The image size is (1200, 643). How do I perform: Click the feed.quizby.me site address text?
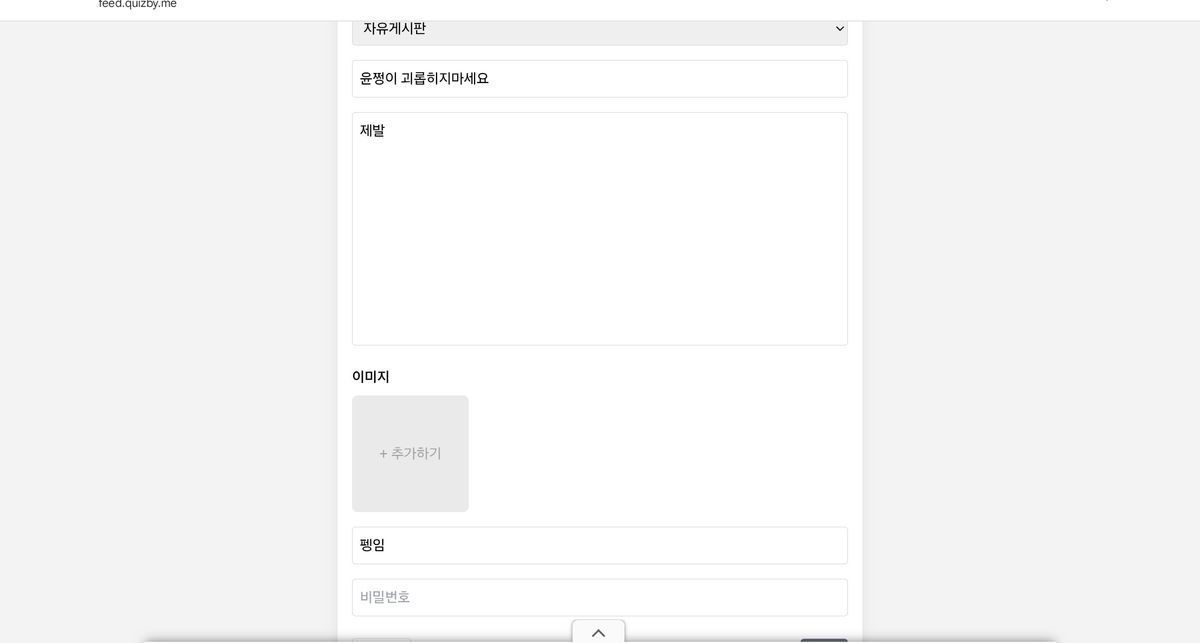tap(138, 4)
